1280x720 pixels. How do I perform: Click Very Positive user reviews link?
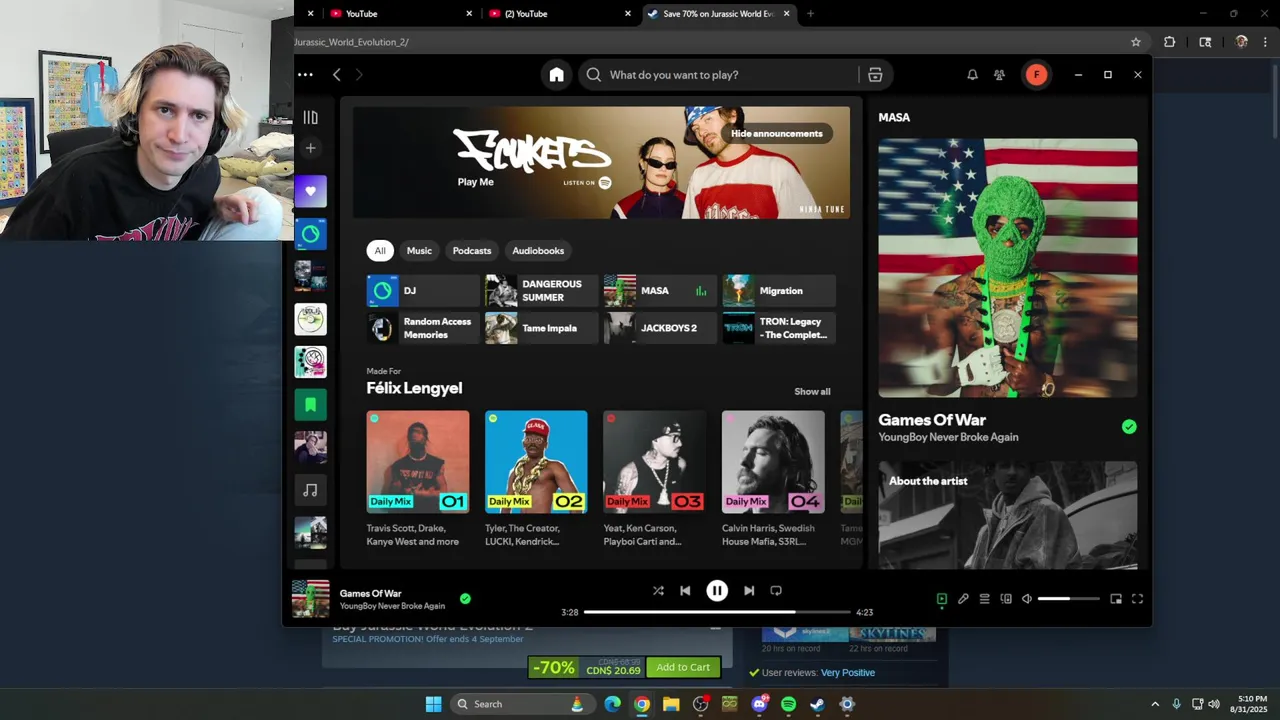848,673
